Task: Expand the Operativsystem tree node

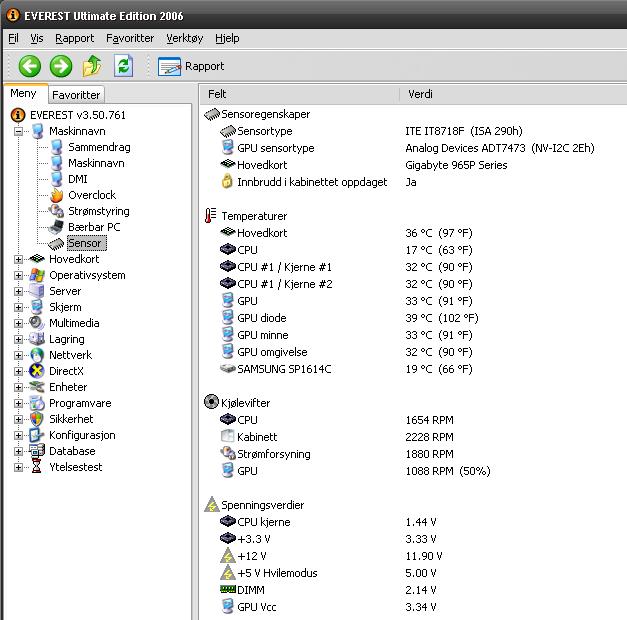Action: [18, 275]
